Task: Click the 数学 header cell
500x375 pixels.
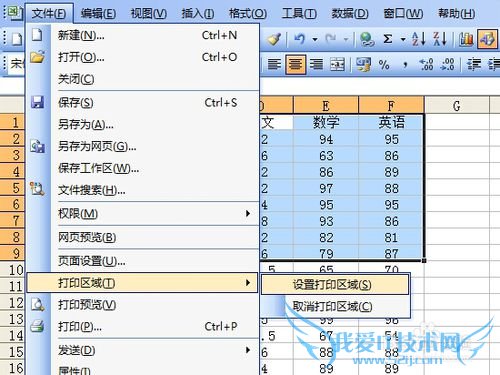Action: tap(326, 122)
